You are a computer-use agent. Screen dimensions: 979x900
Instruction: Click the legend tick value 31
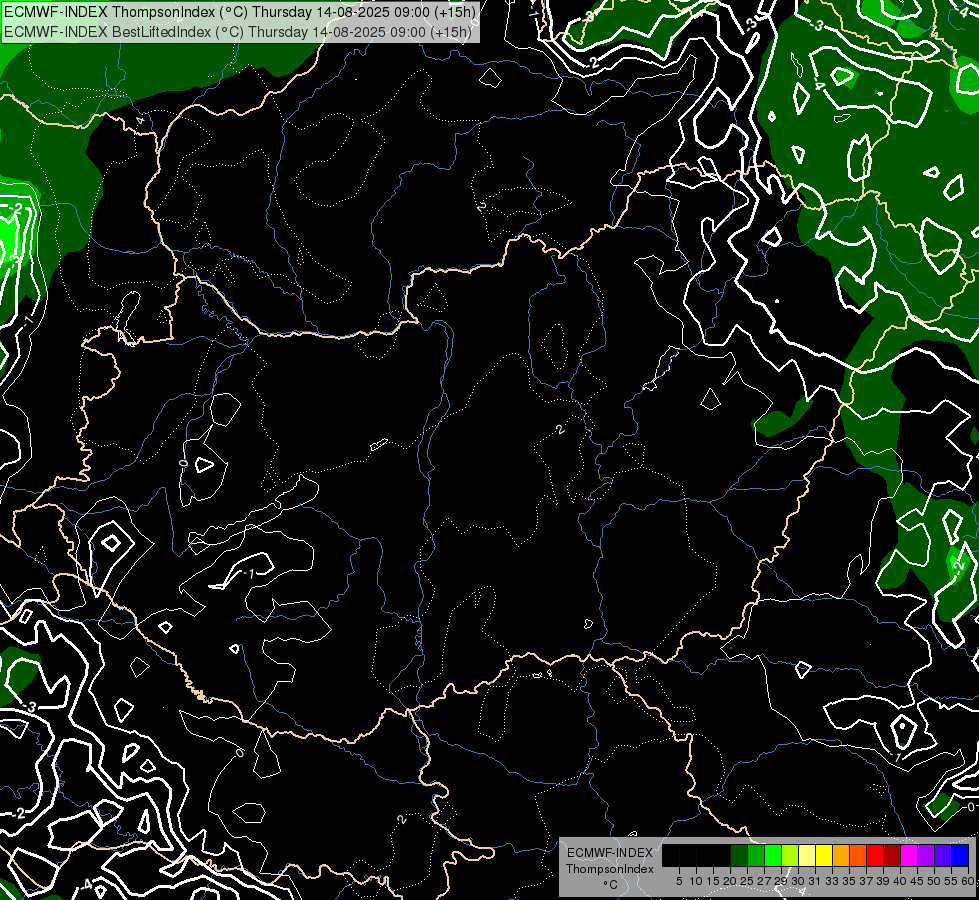pyautogui.click(x=815, y=881)
